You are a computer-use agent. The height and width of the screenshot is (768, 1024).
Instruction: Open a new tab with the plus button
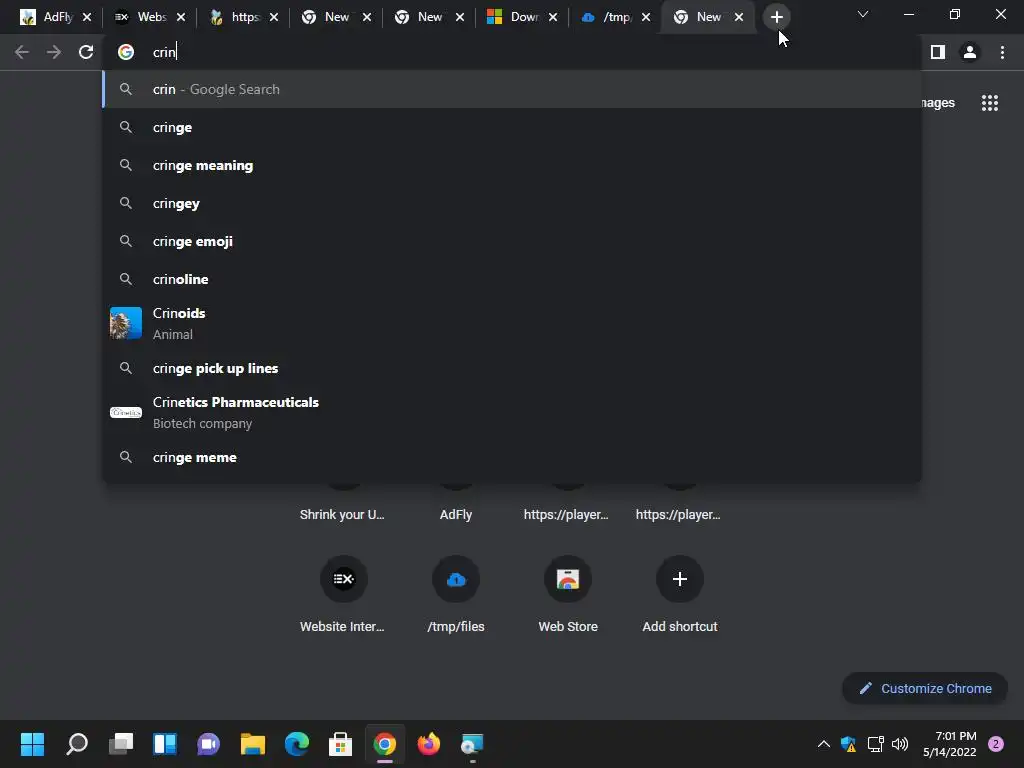(x=776, y=17)
